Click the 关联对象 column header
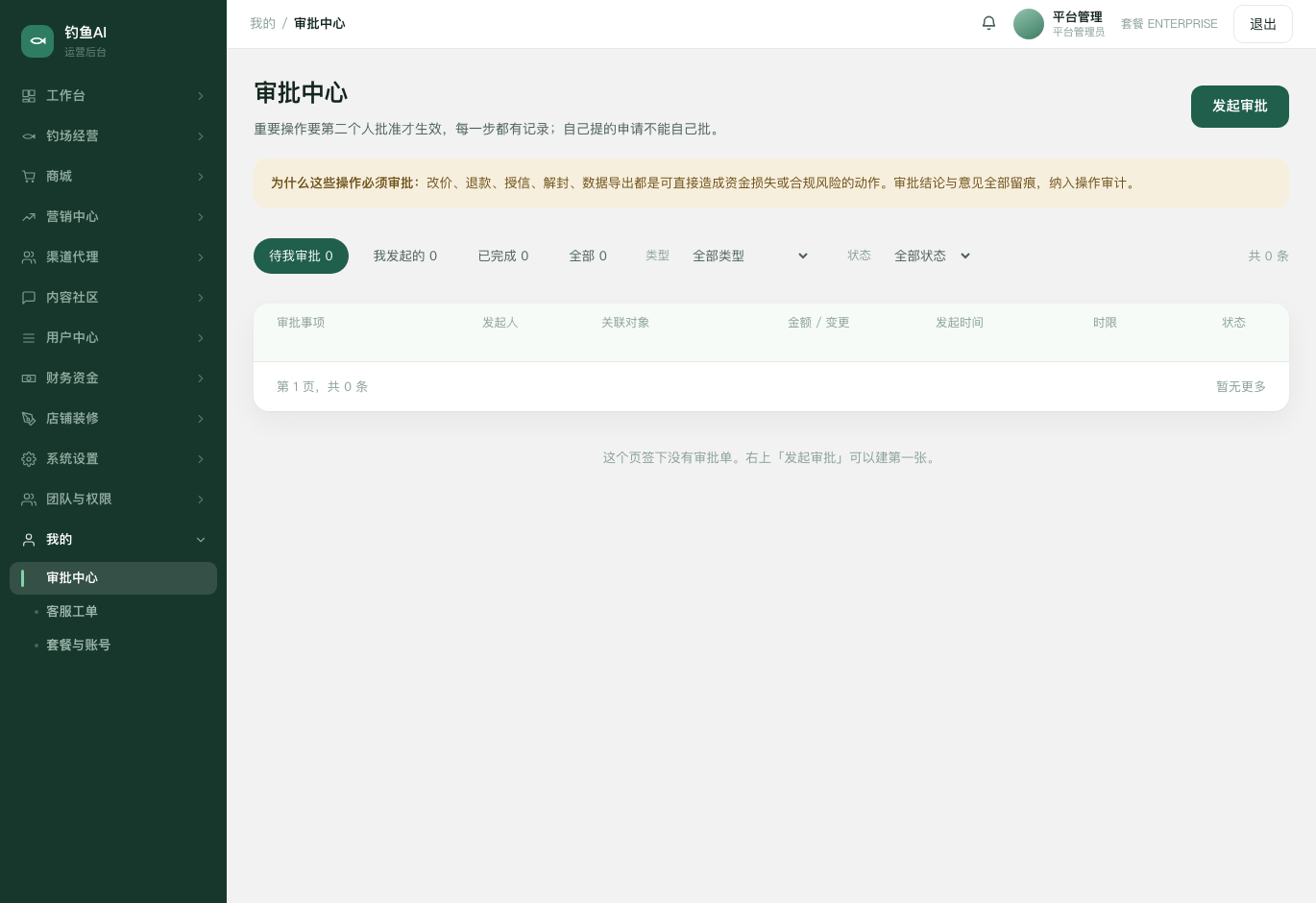 [x=625, y=323]
